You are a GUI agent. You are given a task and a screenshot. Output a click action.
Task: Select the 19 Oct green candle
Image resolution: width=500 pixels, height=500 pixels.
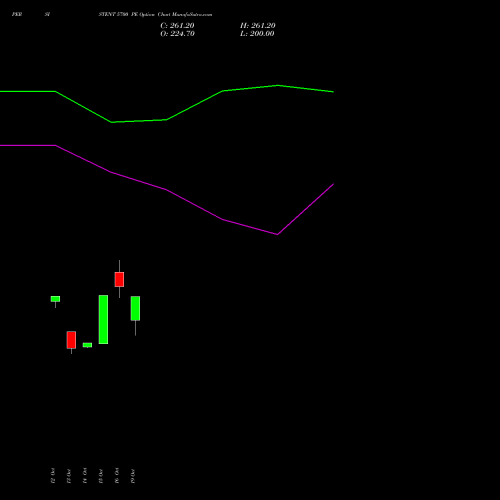coord(135,308)
